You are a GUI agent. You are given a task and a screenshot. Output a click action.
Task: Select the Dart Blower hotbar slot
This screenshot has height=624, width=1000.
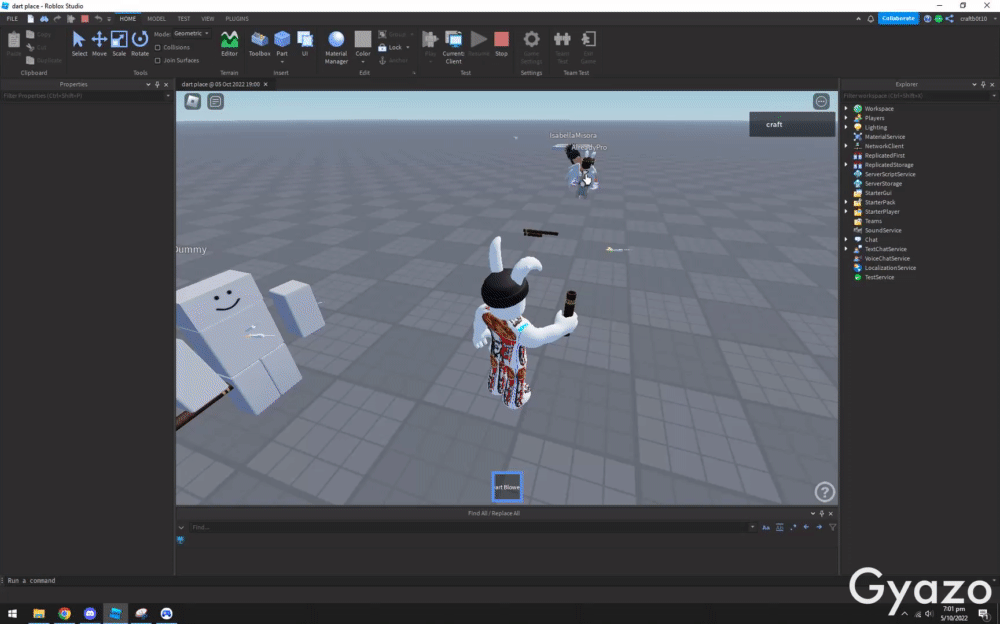click(x=507, y=487)
